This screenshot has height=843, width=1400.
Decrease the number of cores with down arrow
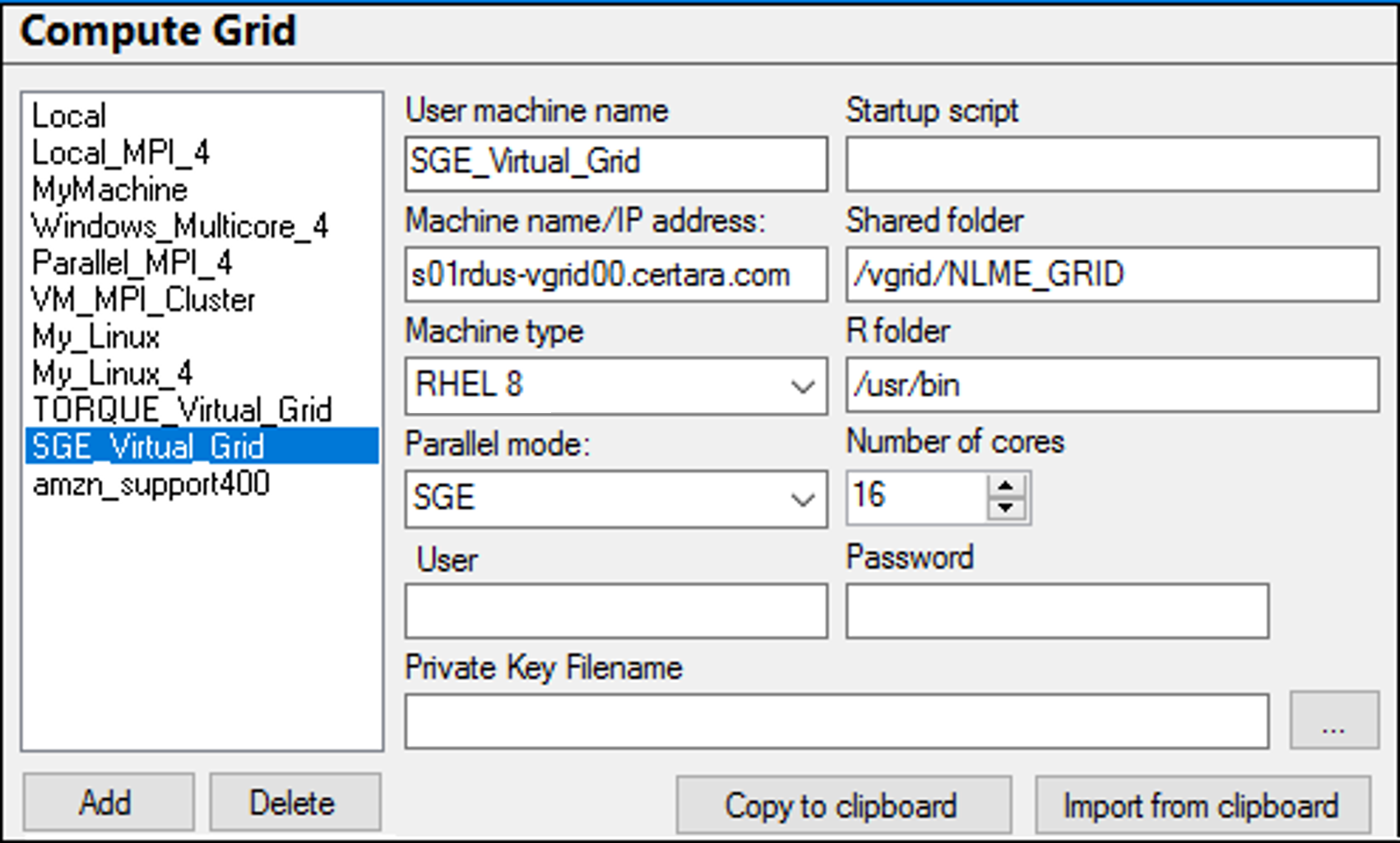click(1006, 508)
